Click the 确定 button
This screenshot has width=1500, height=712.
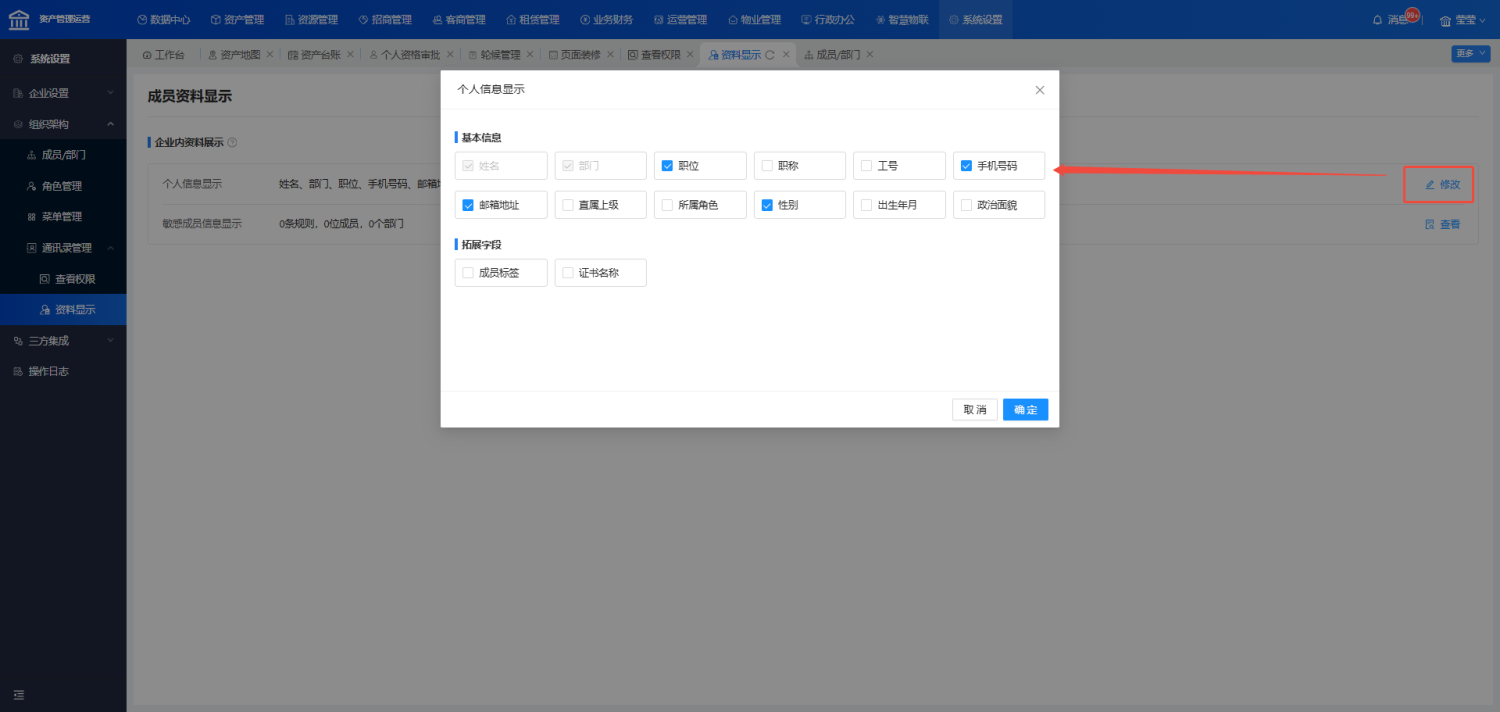click(1025, 410)
